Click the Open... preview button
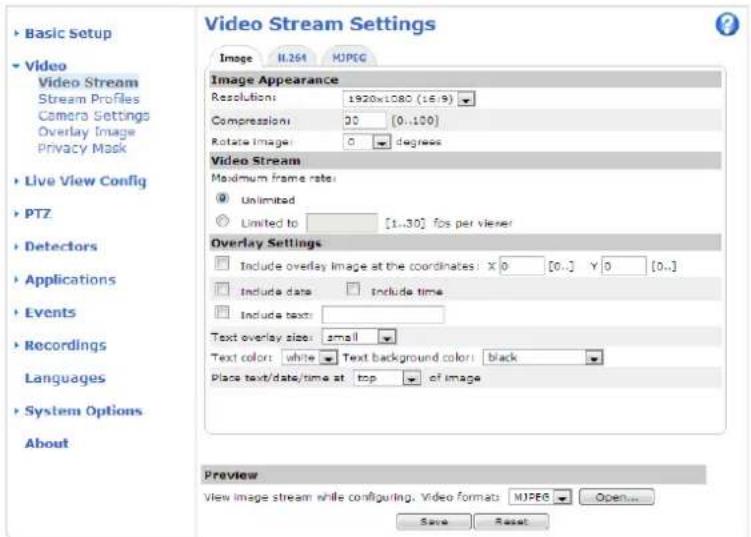751x537 pixels. [x=616, y=497]
